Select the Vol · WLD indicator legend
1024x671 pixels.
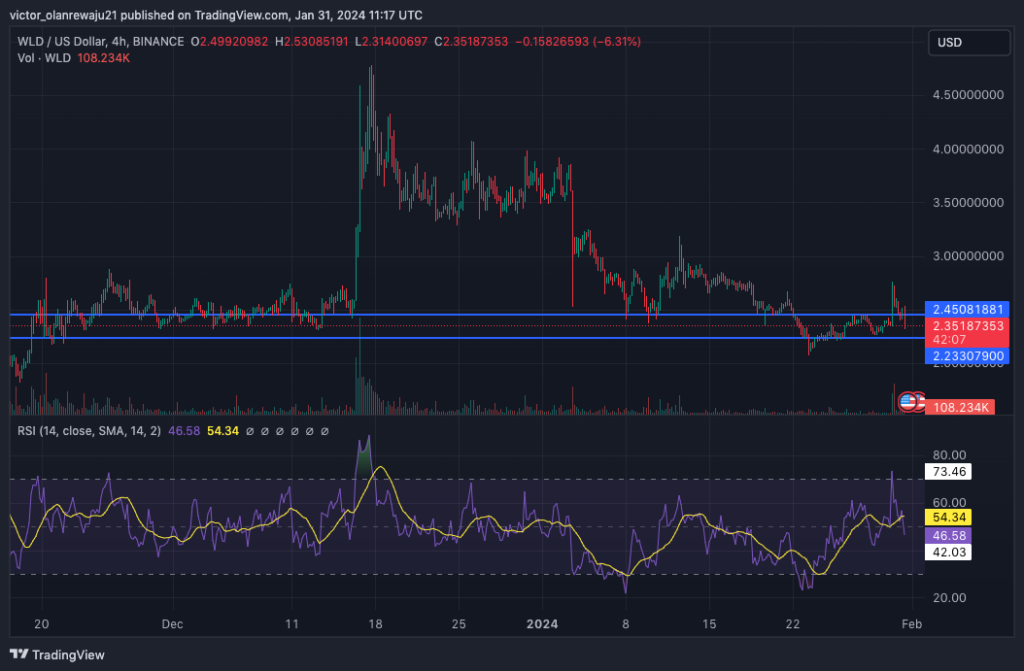tap(44, 58)
